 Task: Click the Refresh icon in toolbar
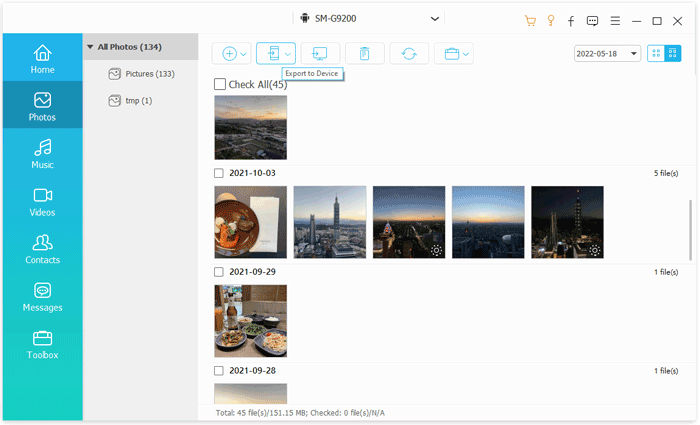coord(409,54)
